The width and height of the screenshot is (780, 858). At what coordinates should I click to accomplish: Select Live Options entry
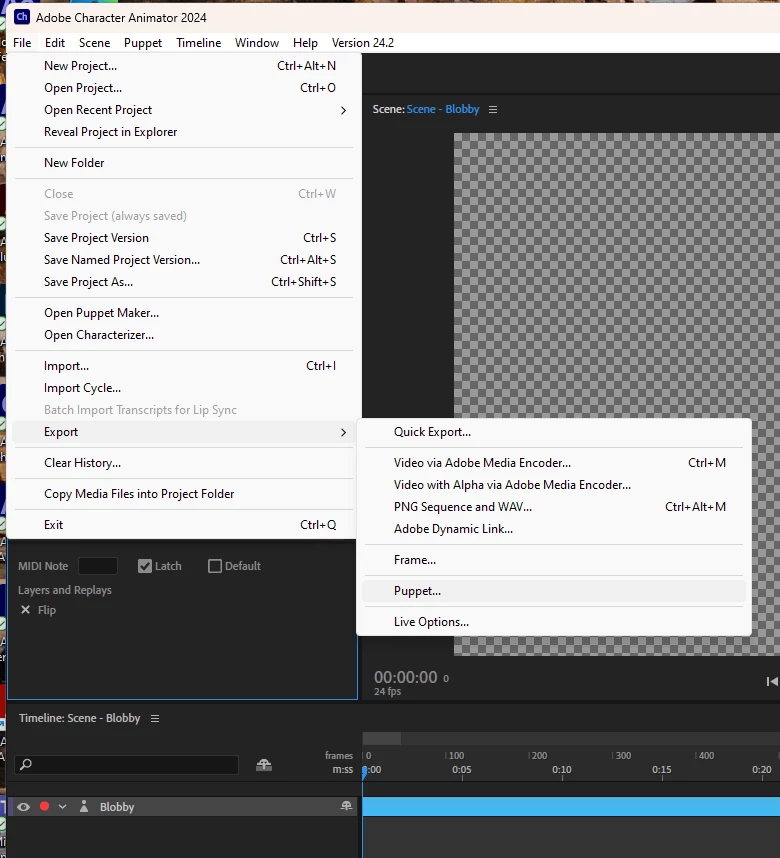554,622
